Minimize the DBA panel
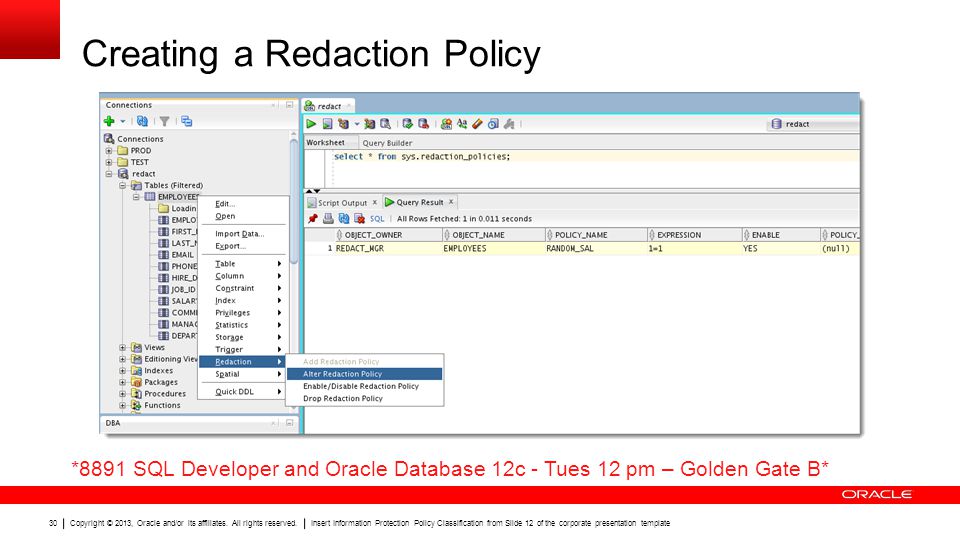This screenshot has width=960, height=540. click(x=289, y=423)
